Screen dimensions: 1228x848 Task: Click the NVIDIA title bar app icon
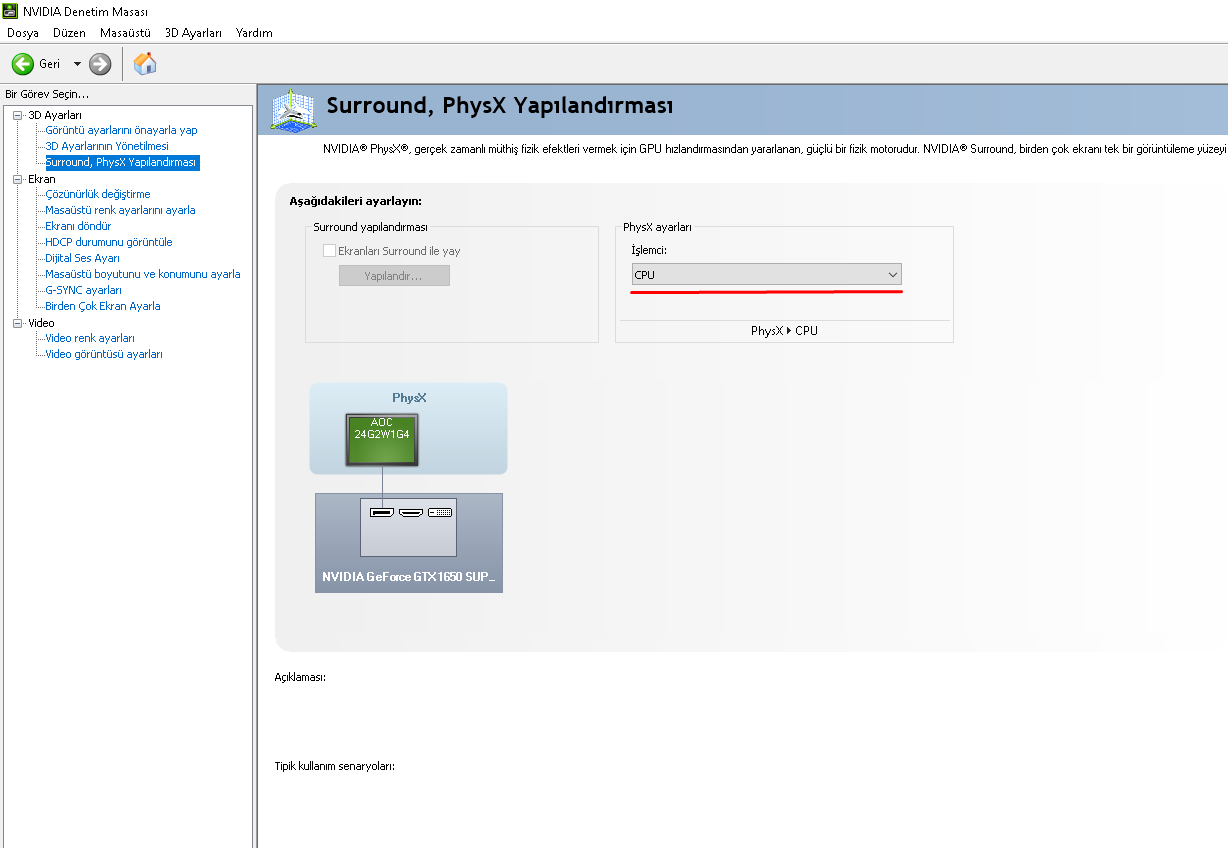tap(11, 12)
